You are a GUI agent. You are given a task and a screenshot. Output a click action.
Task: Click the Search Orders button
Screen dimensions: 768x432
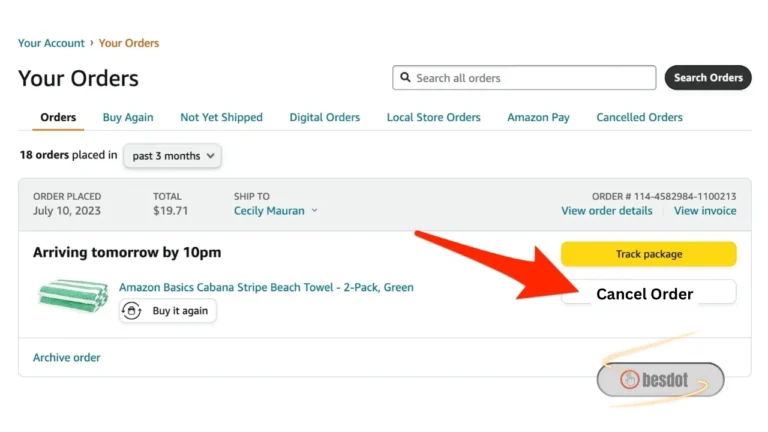click(x=708, y=77)
